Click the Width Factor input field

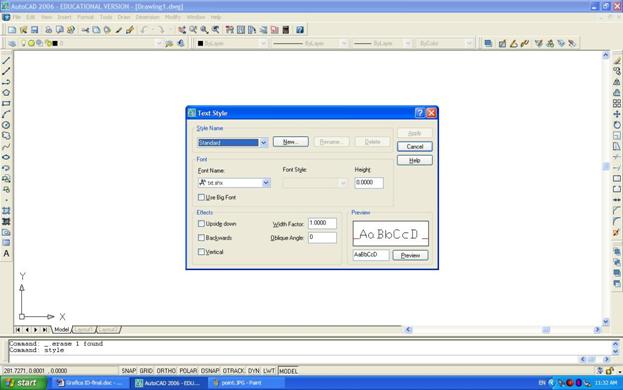(x=322, y=223)
